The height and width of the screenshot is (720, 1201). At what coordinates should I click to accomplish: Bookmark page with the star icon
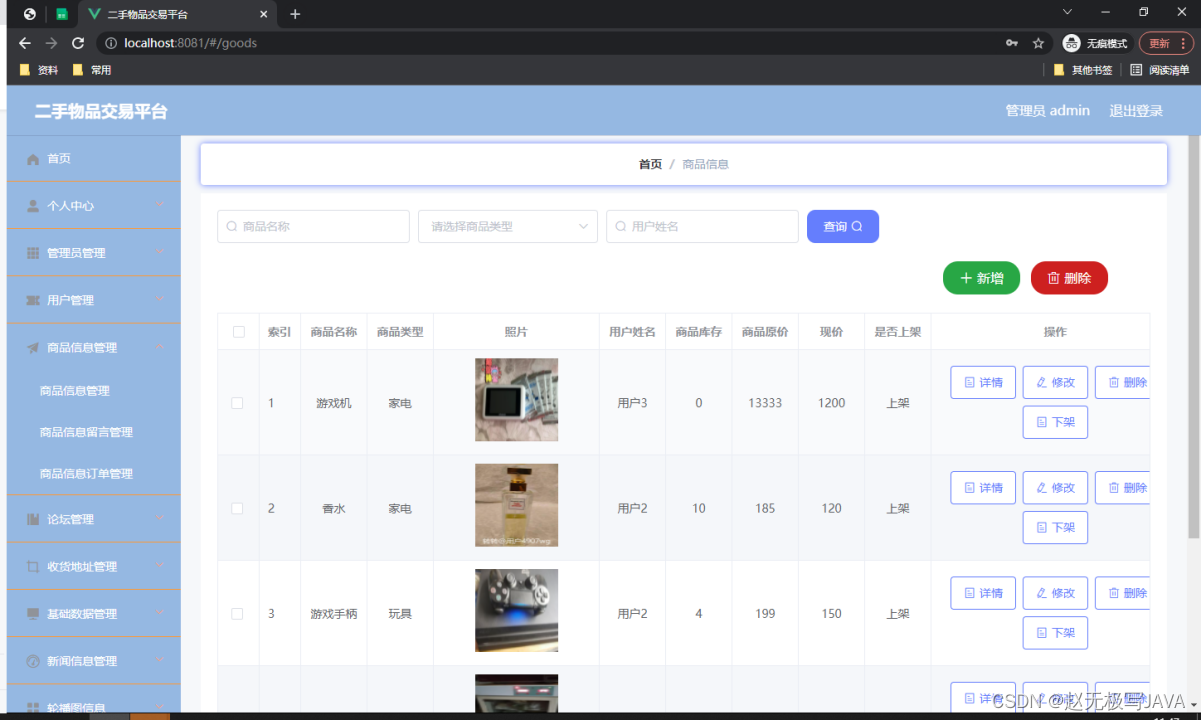click(x=1039, y=43)
